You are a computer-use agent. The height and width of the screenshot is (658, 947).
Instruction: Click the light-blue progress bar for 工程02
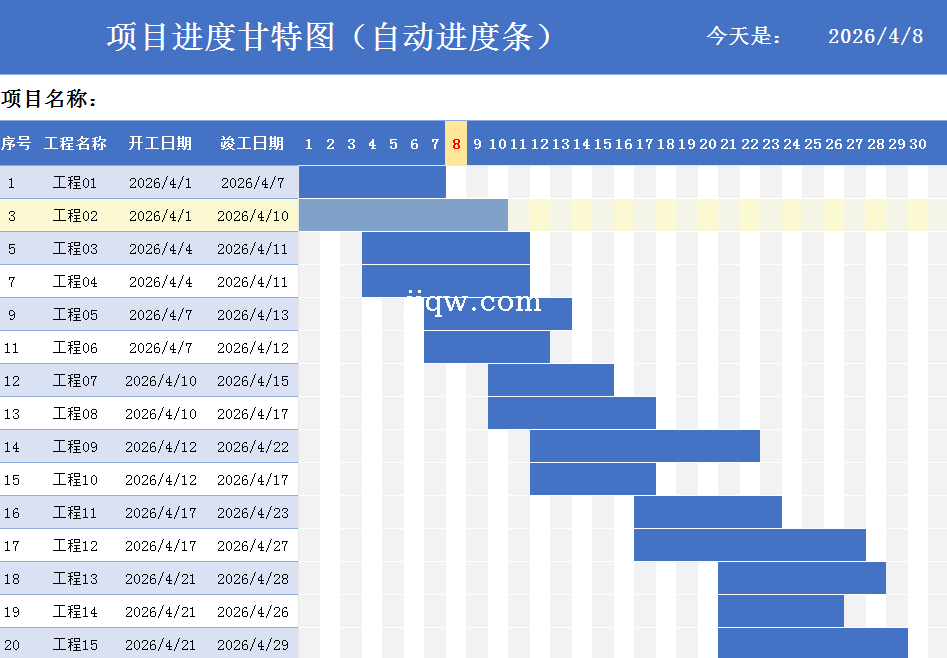click(403, 215)
